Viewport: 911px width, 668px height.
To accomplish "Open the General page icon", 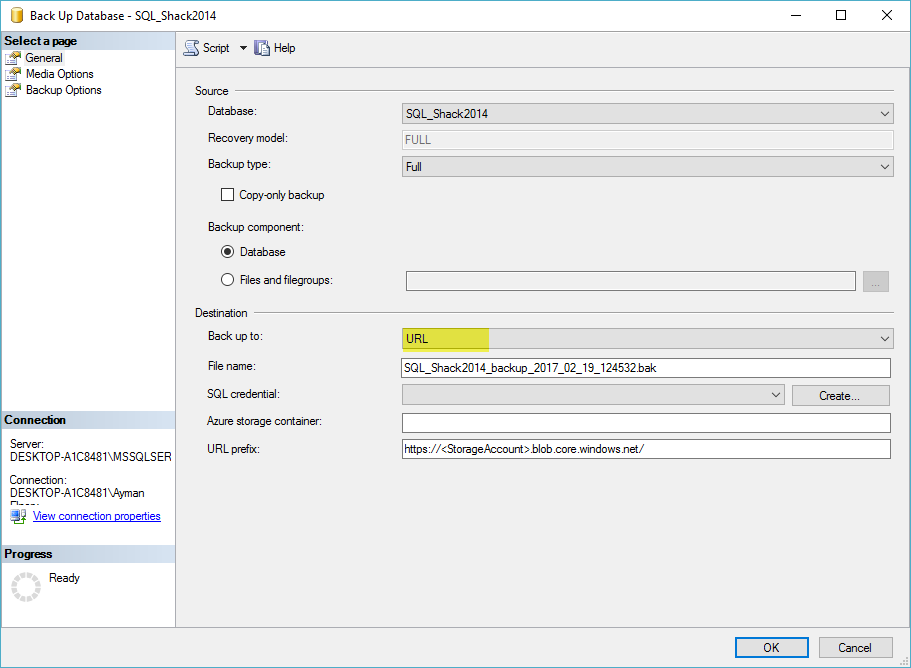I will 13,58.
